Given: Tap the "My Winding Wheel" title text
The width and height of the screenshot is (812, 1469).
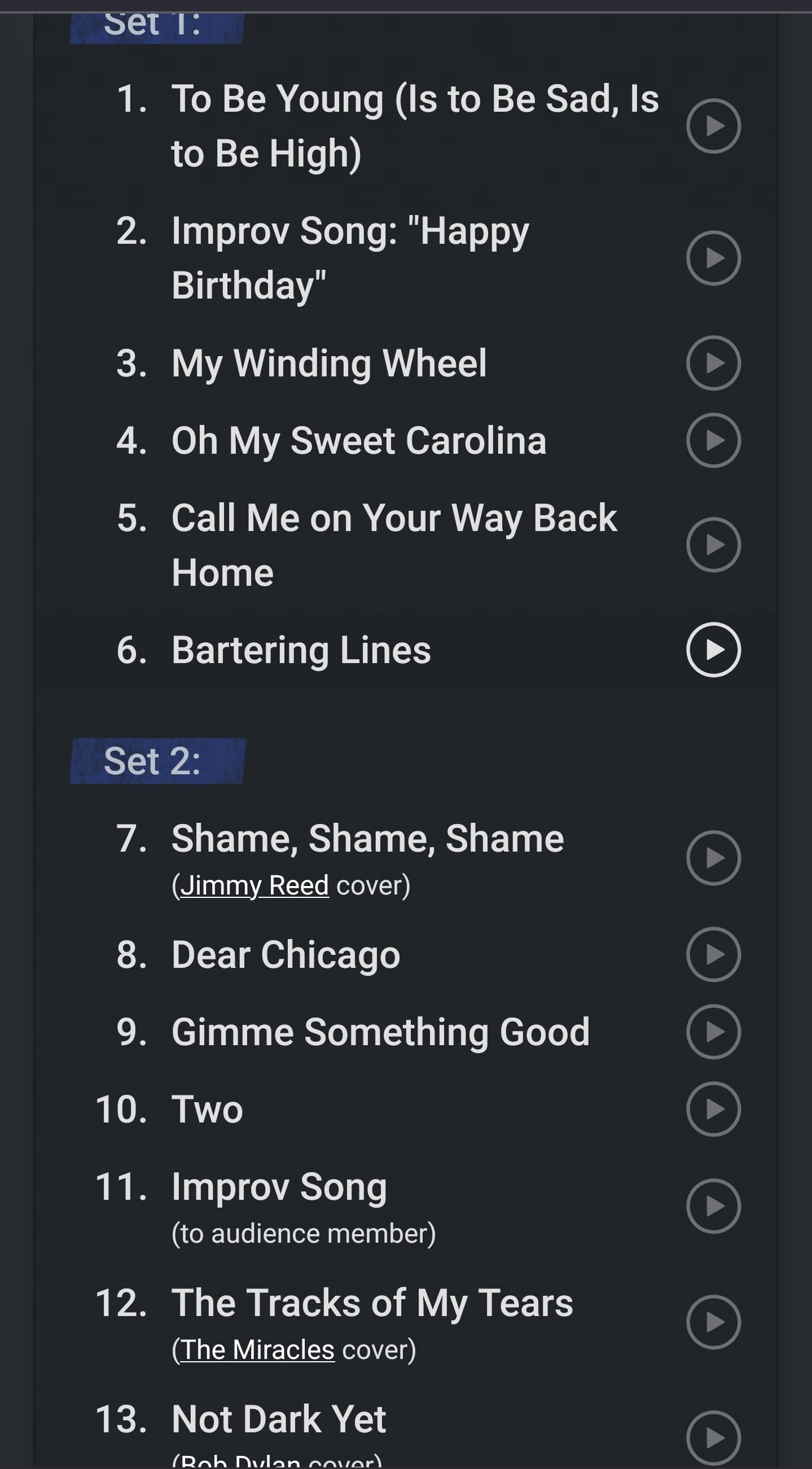Looking at the screenshot, I should (x=329, y=363).
